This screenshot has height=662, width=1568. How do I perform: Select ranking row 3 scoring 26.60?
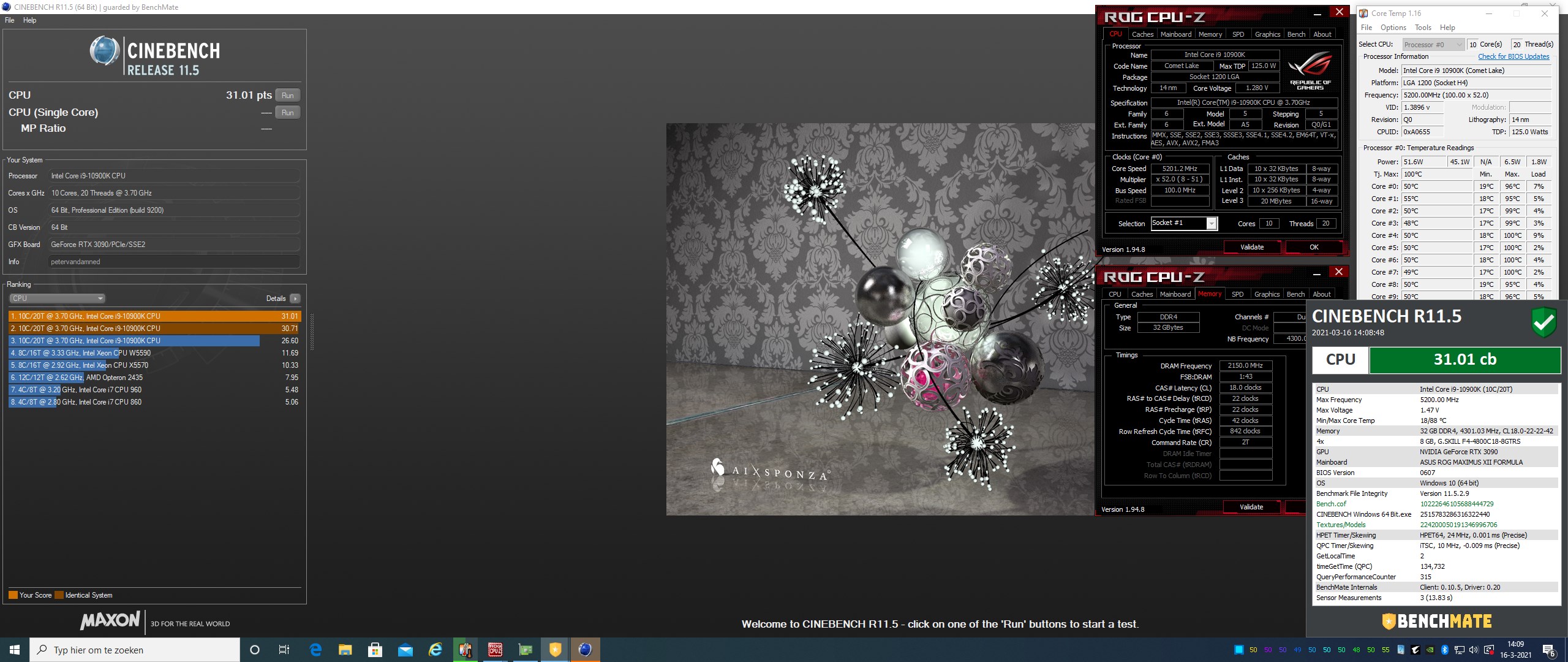click(154, 341)
